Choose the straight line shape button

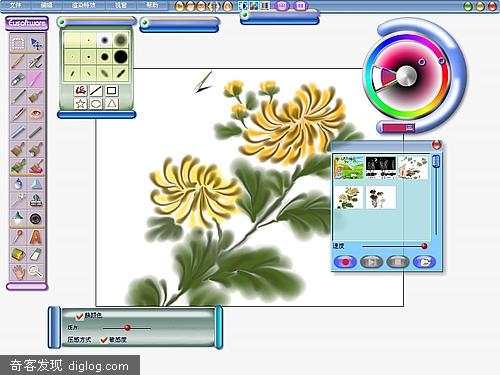96,90
